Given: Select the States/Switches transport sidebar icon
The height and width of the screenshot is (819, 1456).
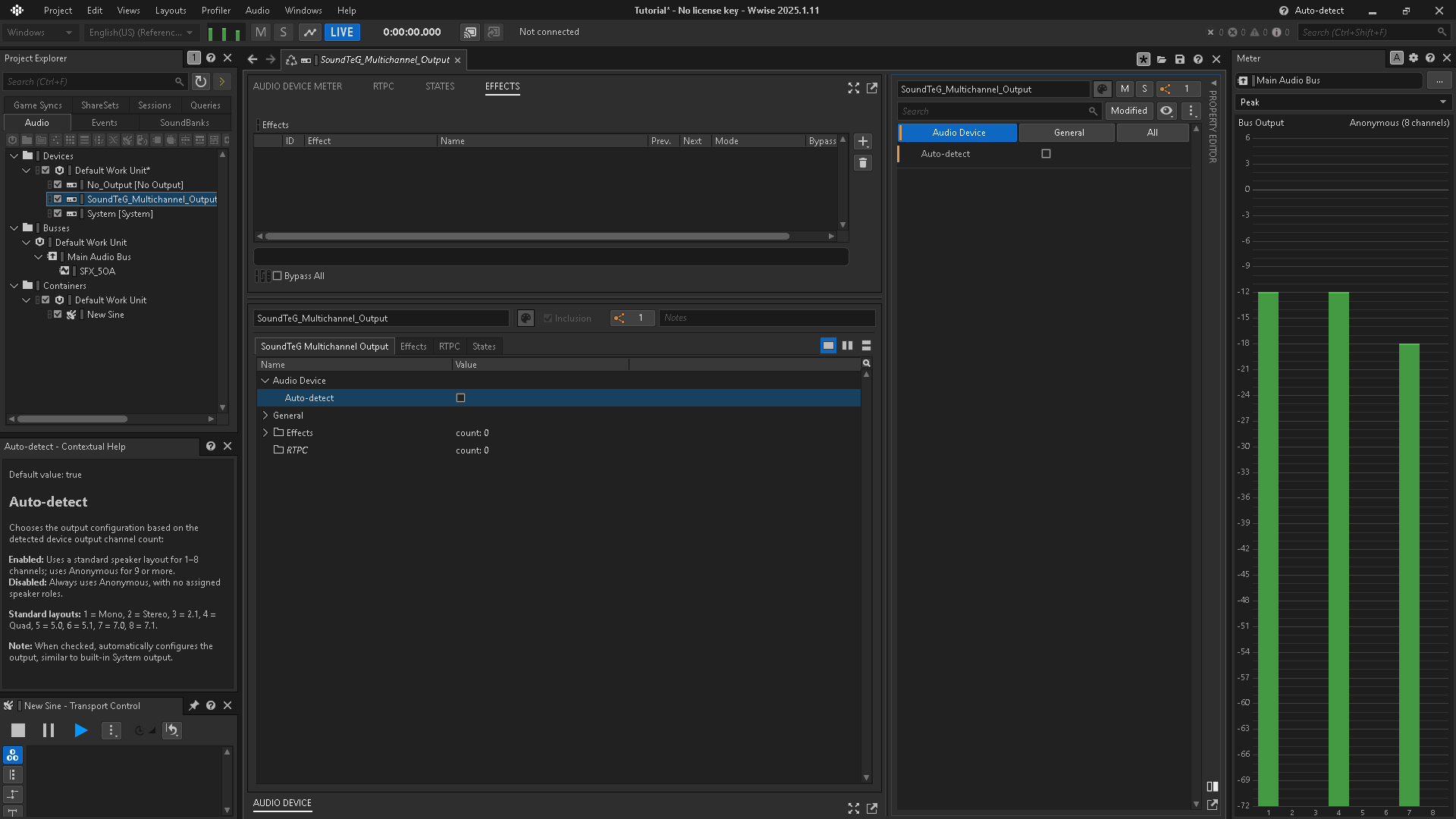Looking at the screenshot, I should [13, 755].
